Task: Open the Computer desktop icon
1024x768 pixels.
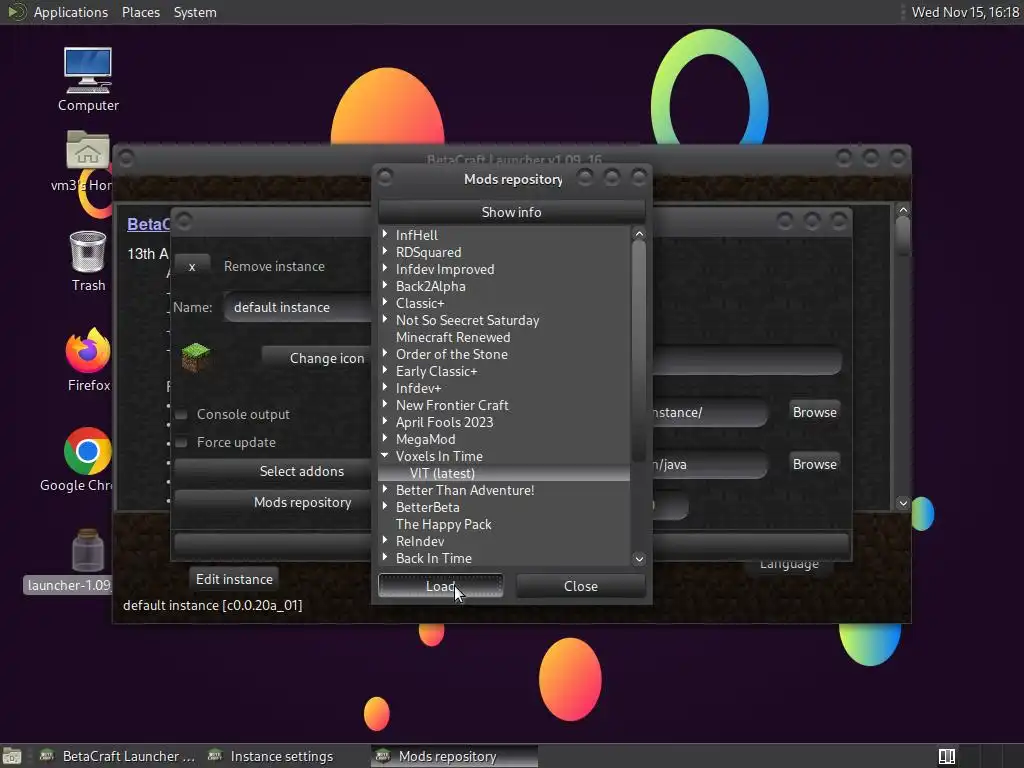Action: 88,78
